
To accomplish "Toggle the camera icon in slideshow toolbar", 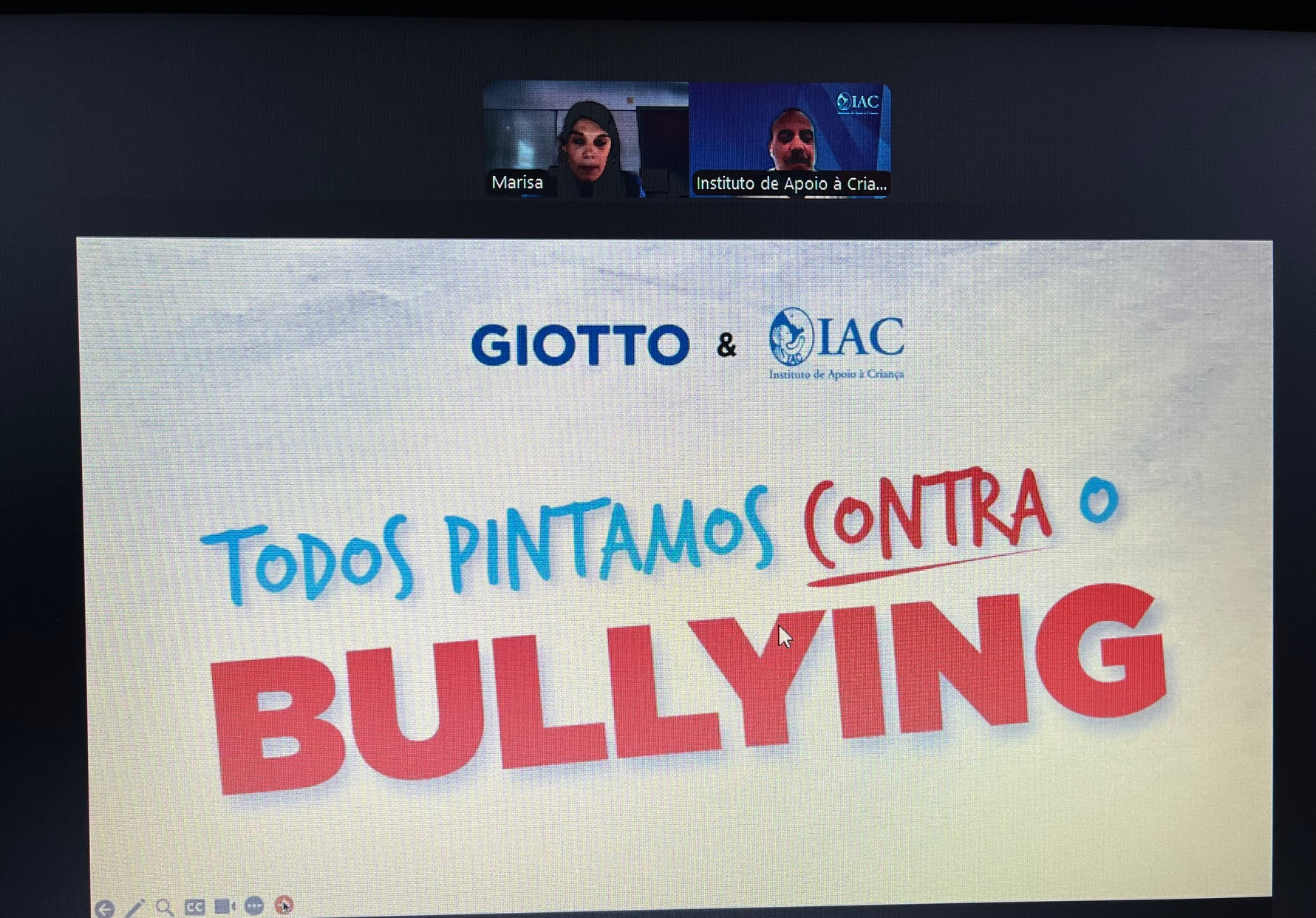I will tap(225, 905).
